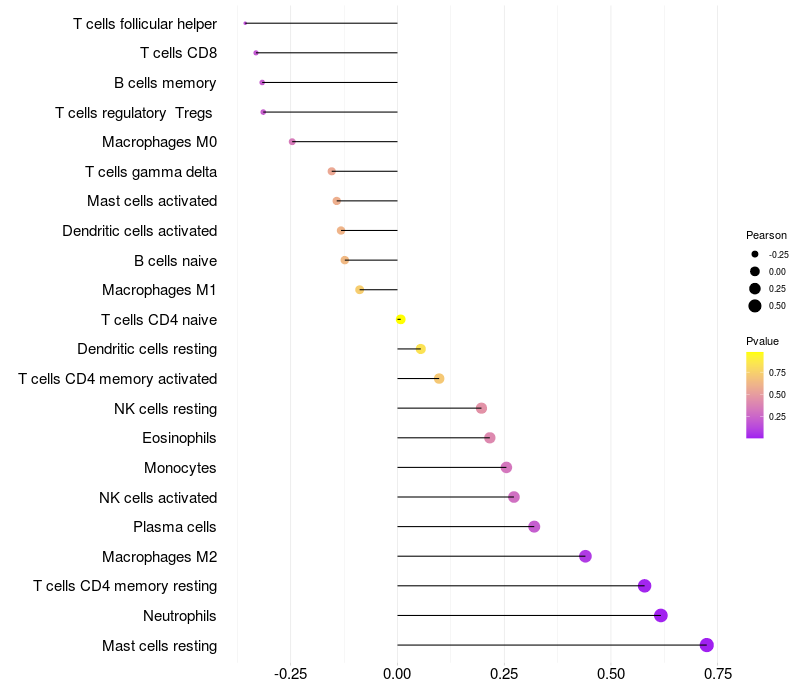Select the Monocytes axis label
This screenshot has width=800, height=700.
coord(180,468)
